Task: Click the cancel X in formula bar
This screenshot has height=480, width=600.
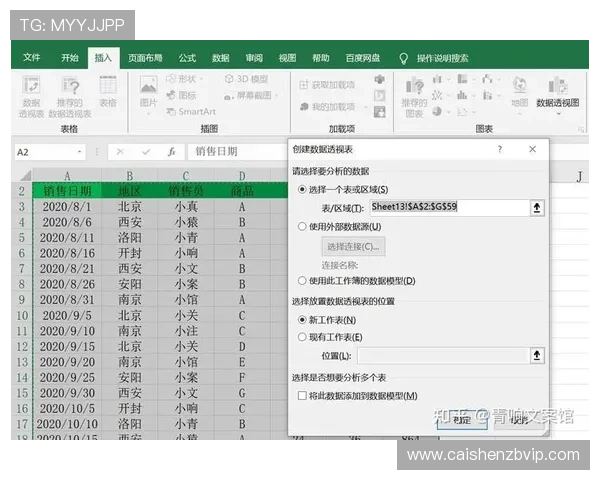Action: [x=120, y=152]
